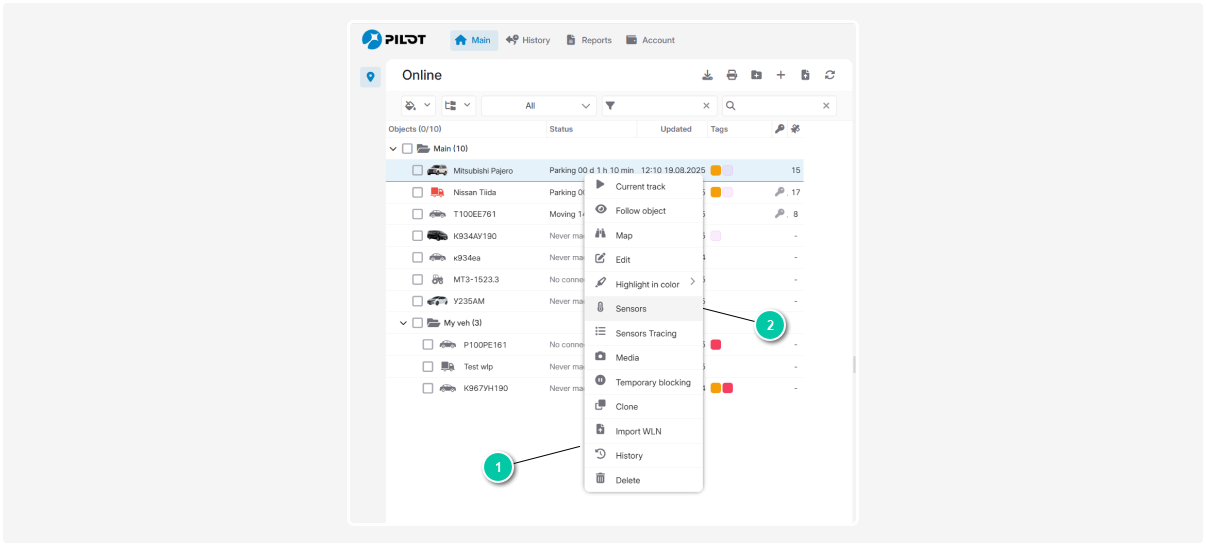This screenshot has height=546, width=1206.
Task: Click the refresh icon
Action: click(x=830, y=75)
